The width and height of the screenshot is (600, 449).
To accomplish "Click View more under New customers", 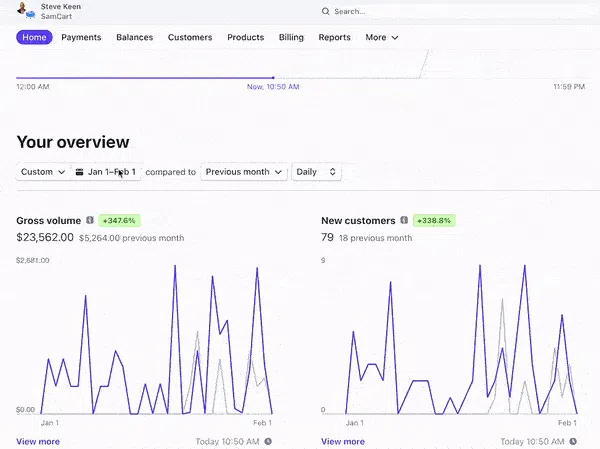I will coord(343,441).
